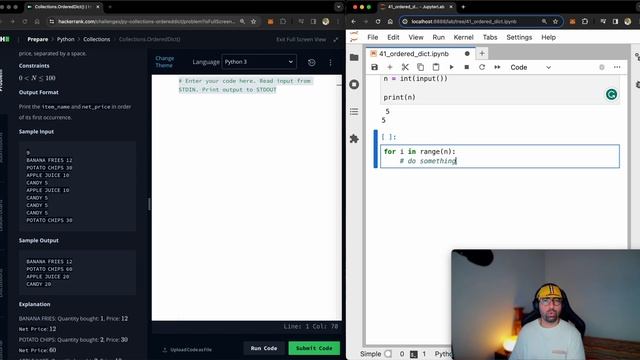Click the HackerRank code editor area

point(247,198)
